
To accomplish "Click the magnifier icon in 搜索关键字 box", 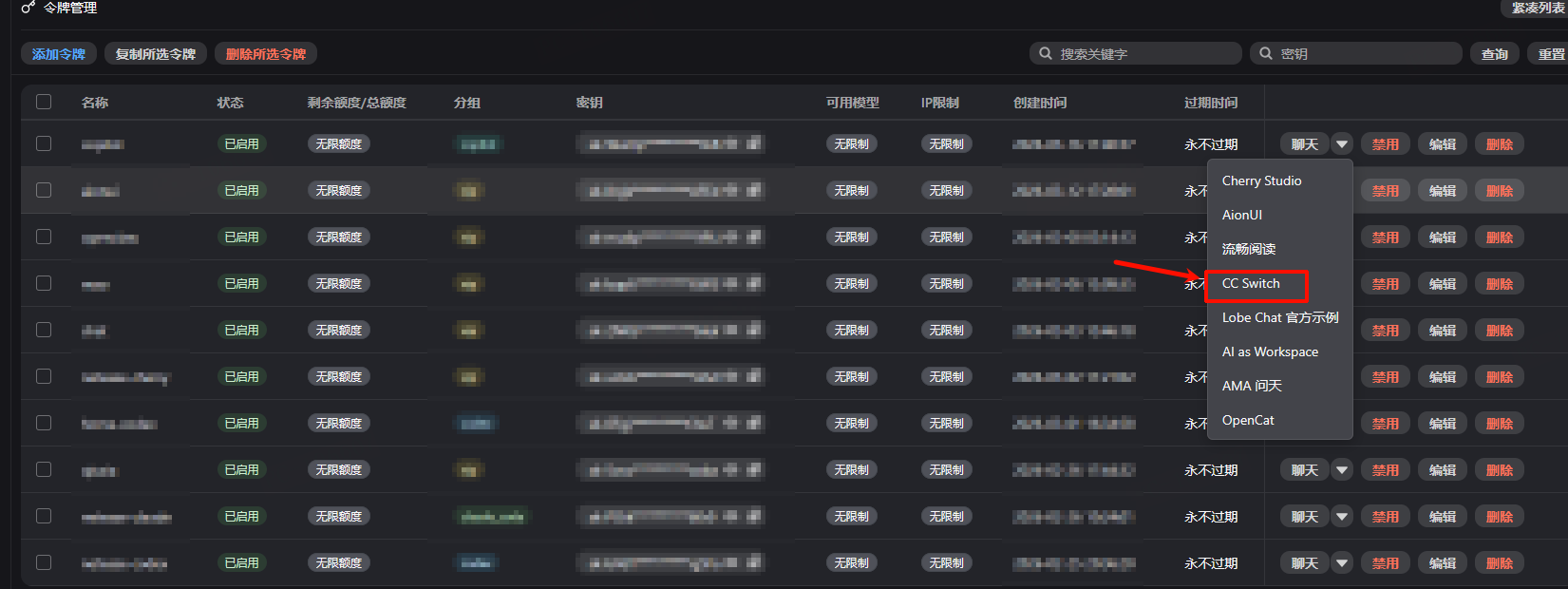I will point(1046,54).
